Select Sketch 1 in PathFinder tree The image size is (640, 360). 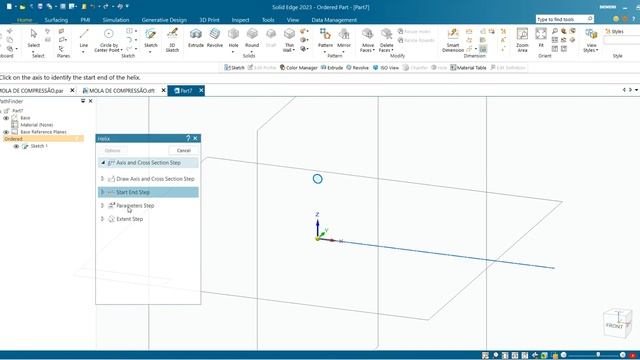coord(39,146)
